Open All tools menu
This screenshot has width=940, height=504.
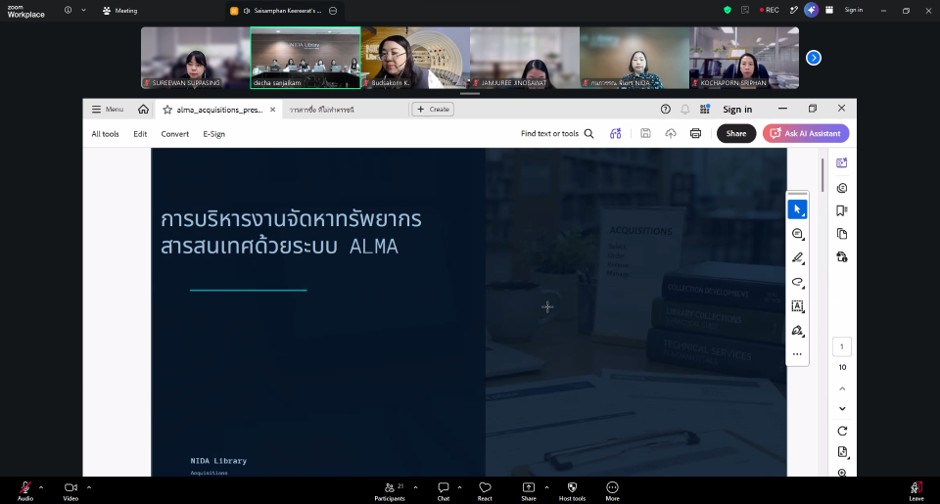coord(105,134)
